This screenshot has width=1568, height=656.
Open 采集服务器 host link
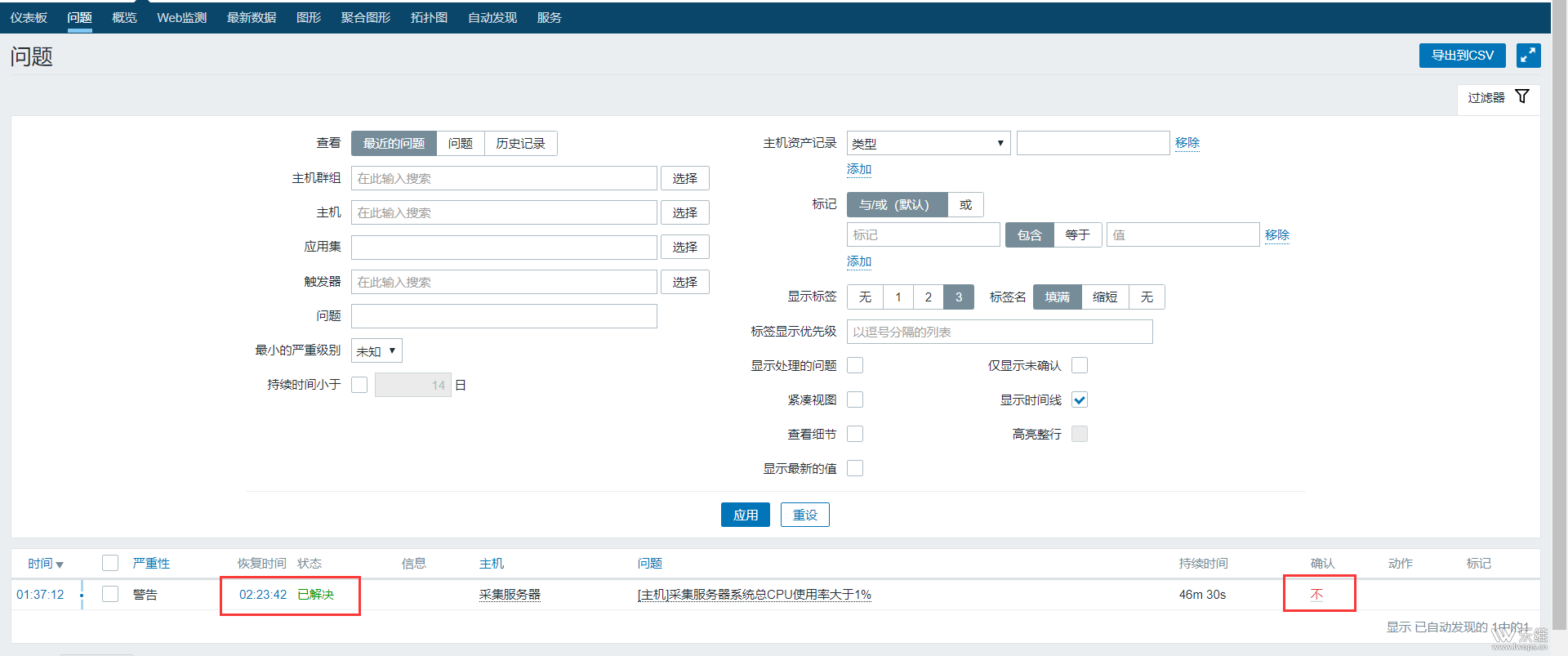pos(510,595)
